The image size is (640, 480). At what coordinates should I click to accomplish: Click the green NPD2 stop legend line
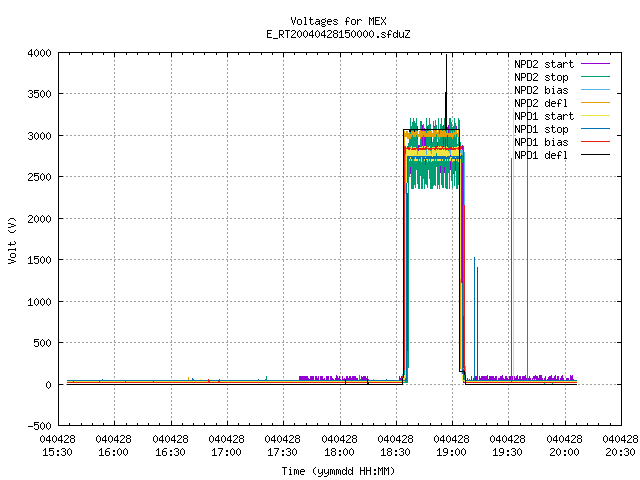595,77
